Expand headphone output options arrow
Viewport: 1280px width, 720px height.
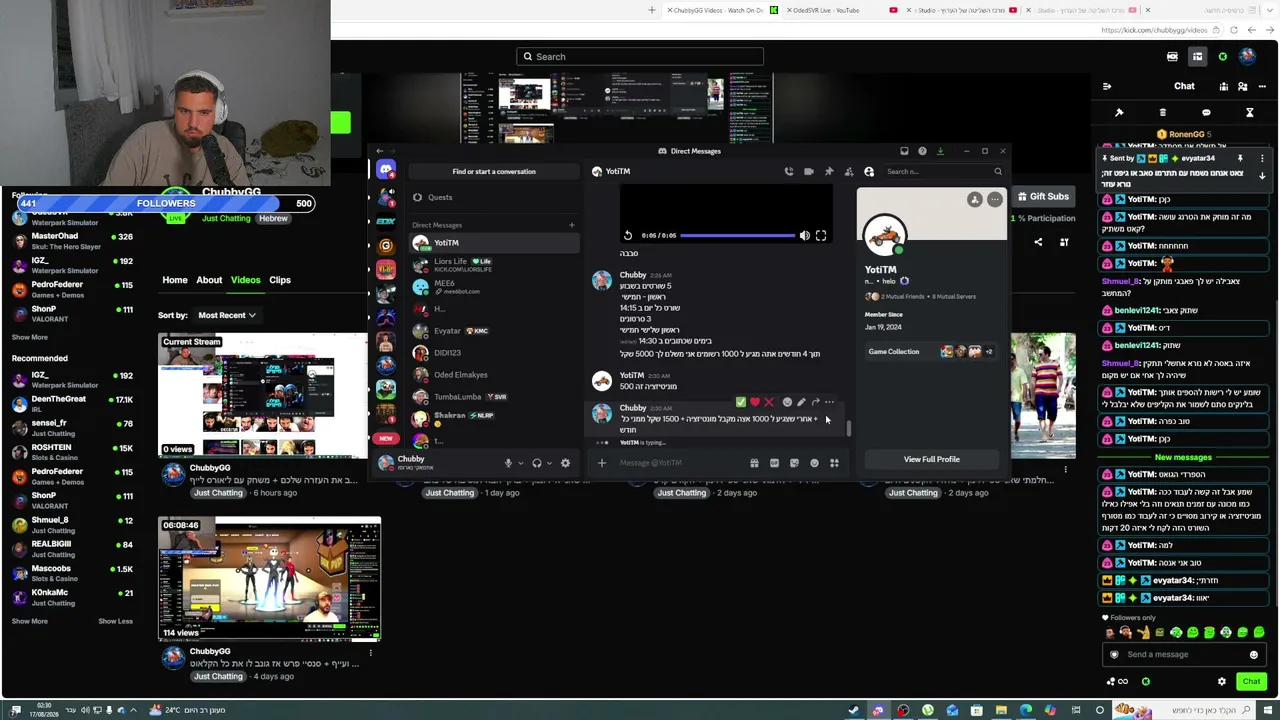click(x=550, y=463)
